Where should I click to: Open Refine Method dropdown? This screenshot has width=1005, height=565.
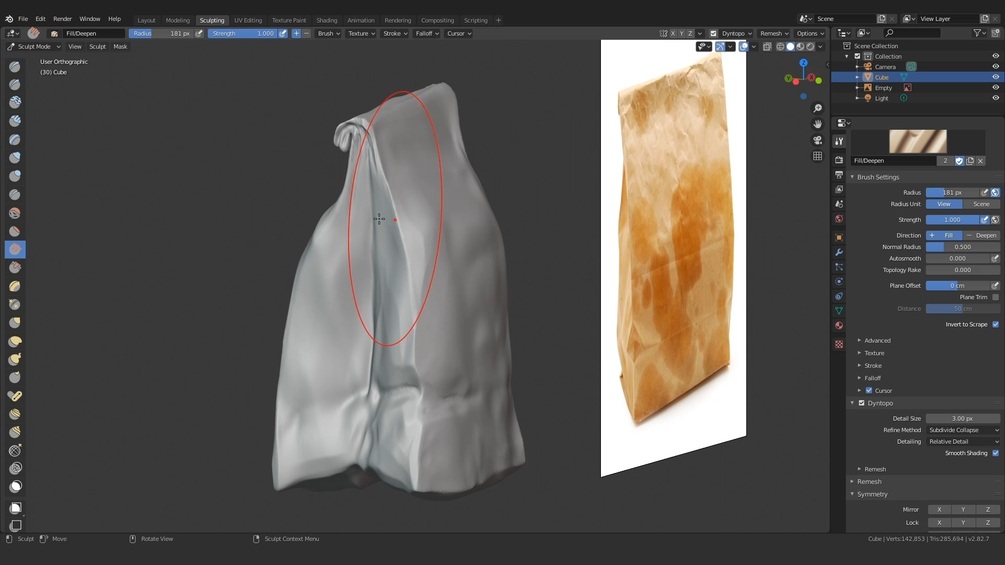click(x=963, y=430)
